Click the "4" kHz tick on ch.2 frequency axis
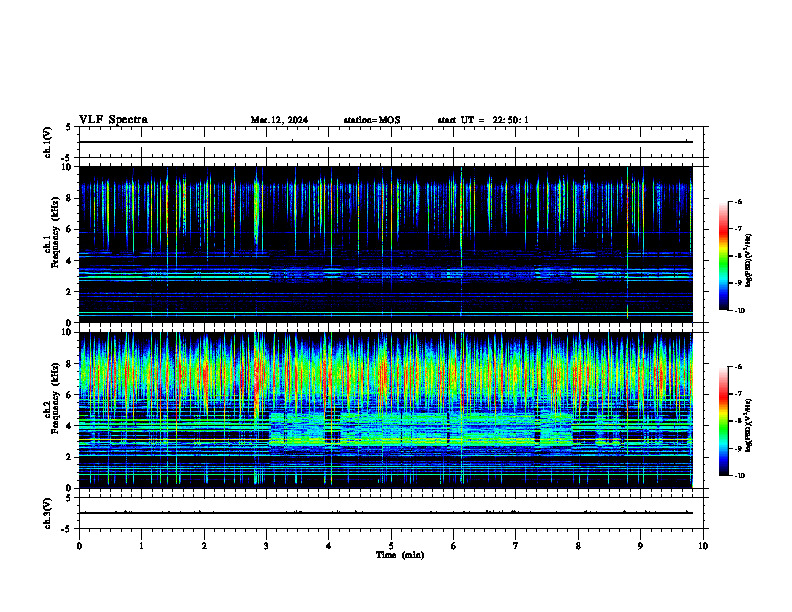This screenshot has height=612, width=792. click(x=70, y=426)
